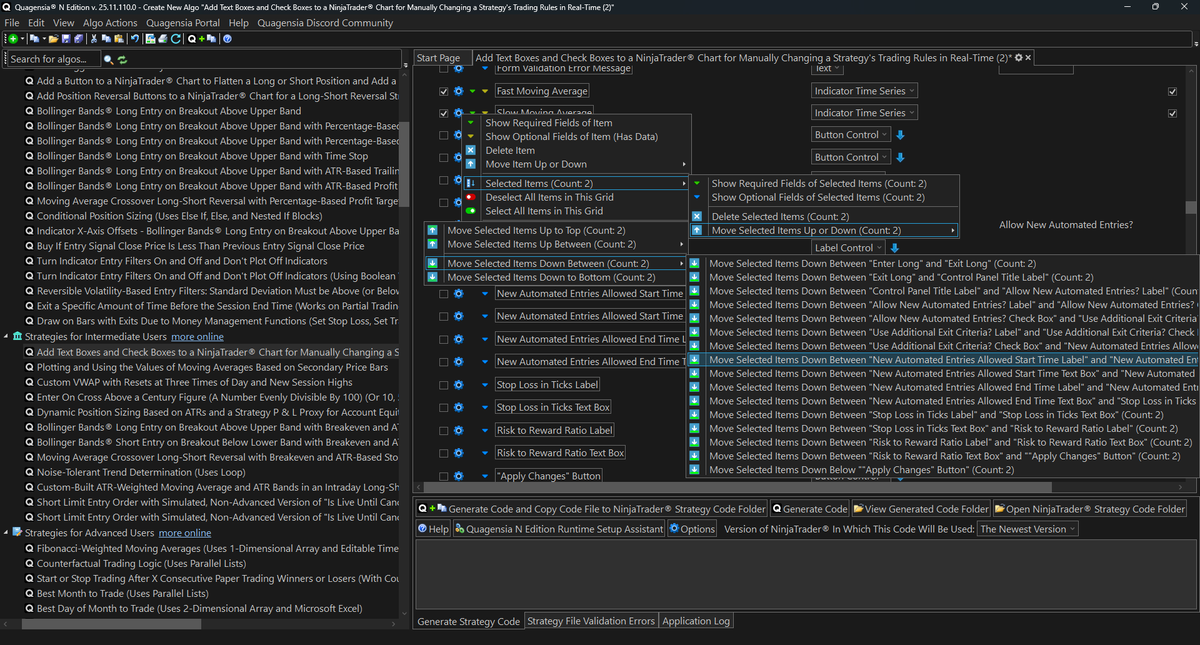Click View Generated Code Folder button
This screenshot has width=1200, height=645.
[921, 509]
